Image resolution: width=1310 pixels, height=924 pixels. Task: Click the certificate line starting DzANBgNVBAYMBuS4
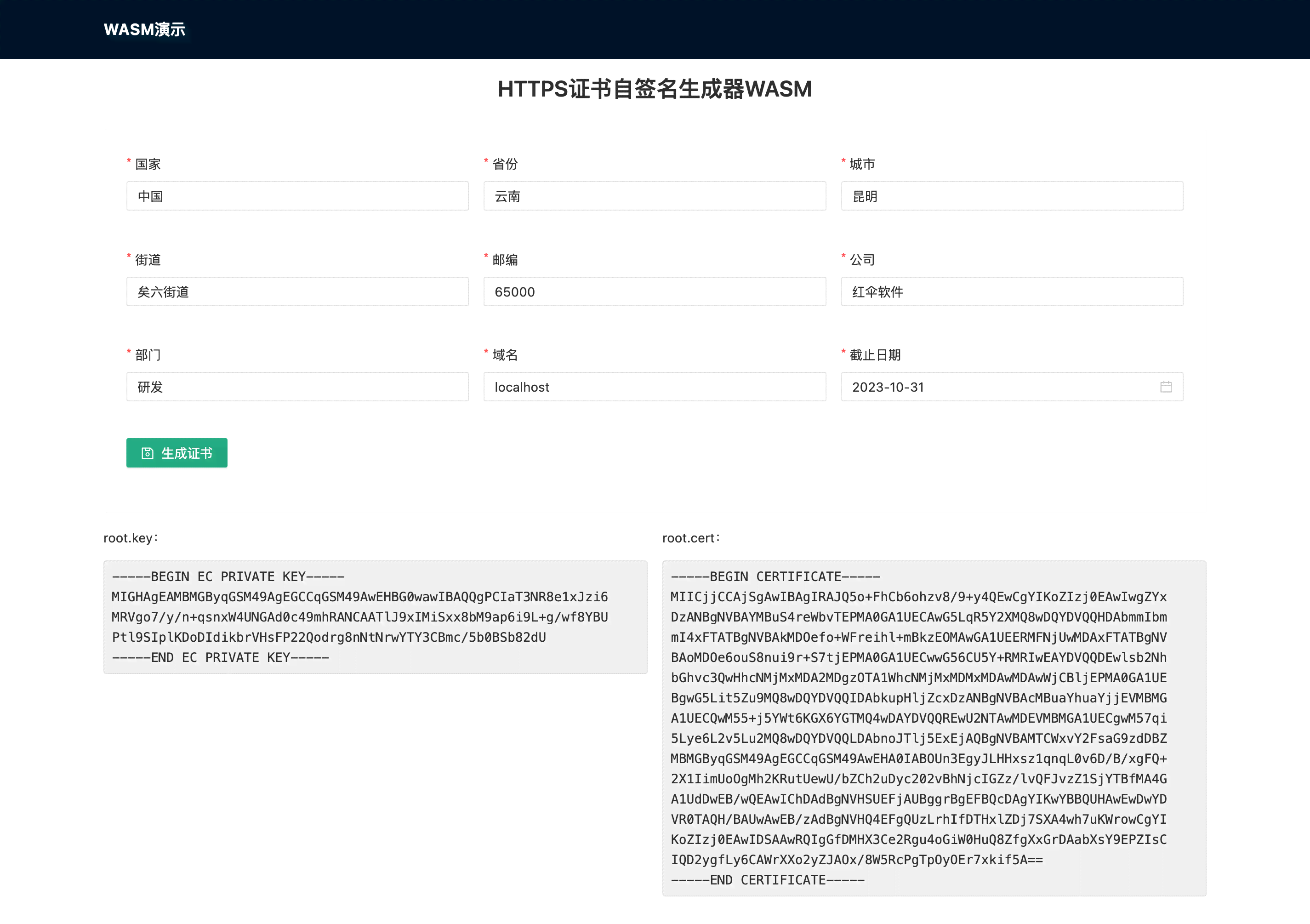[x=918, y=617]
